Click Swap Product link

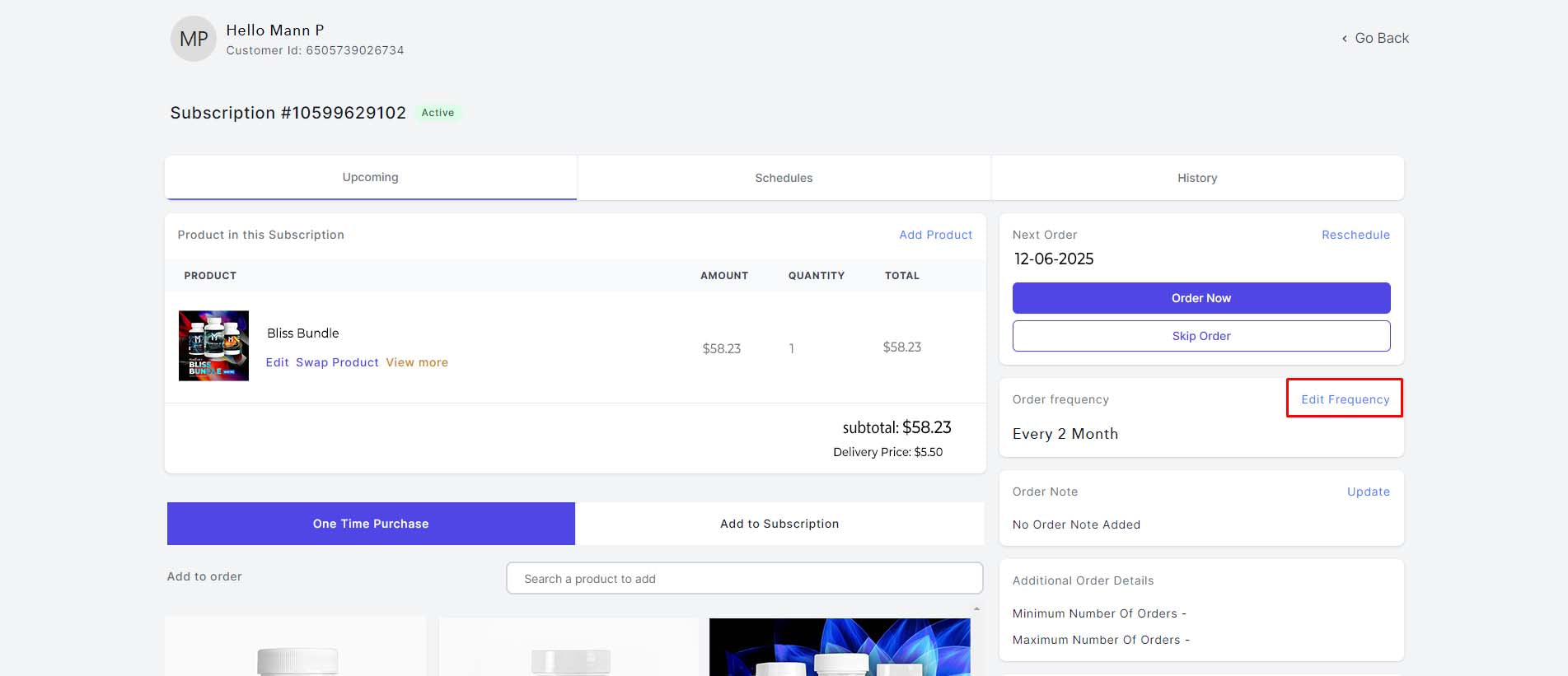point(337,362)
